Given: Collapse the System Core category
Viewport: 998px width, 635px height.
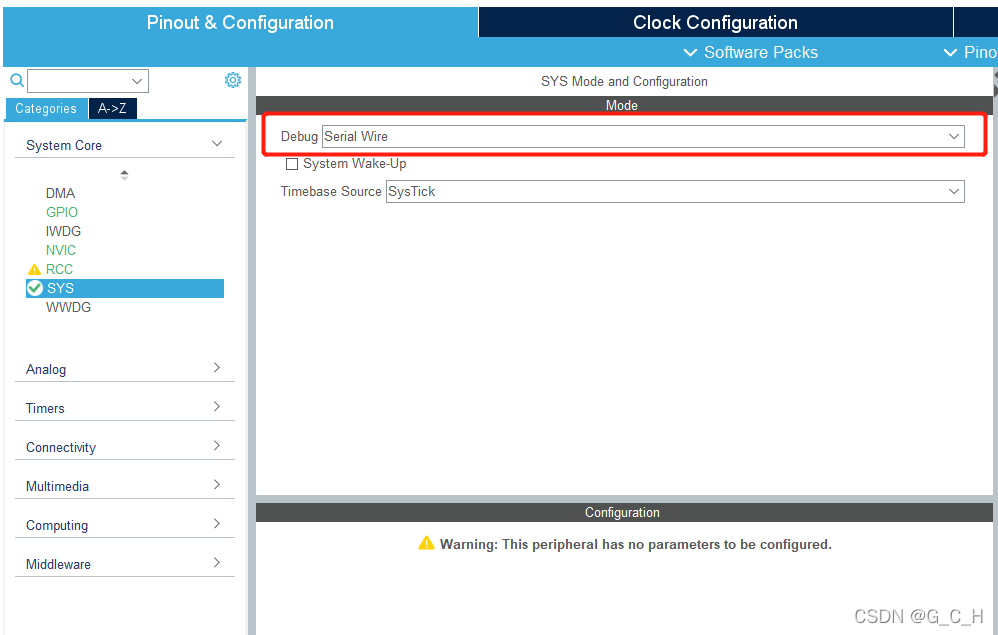Looking at the screenshot, I should [x=125, y=145].
